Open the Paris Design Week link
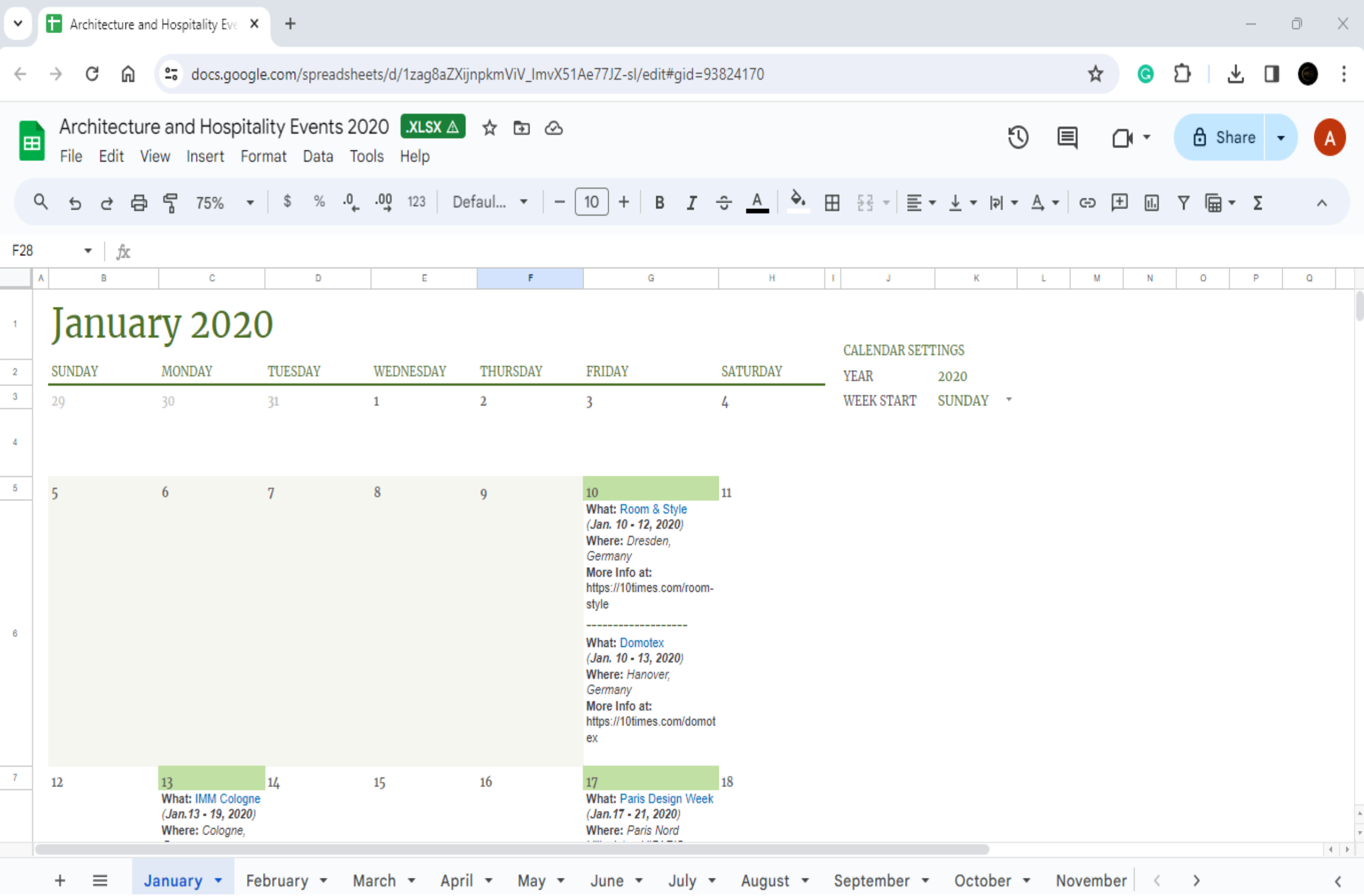Image resolution: width=1364 pixels, height=896 pixels. coord(666,800)
